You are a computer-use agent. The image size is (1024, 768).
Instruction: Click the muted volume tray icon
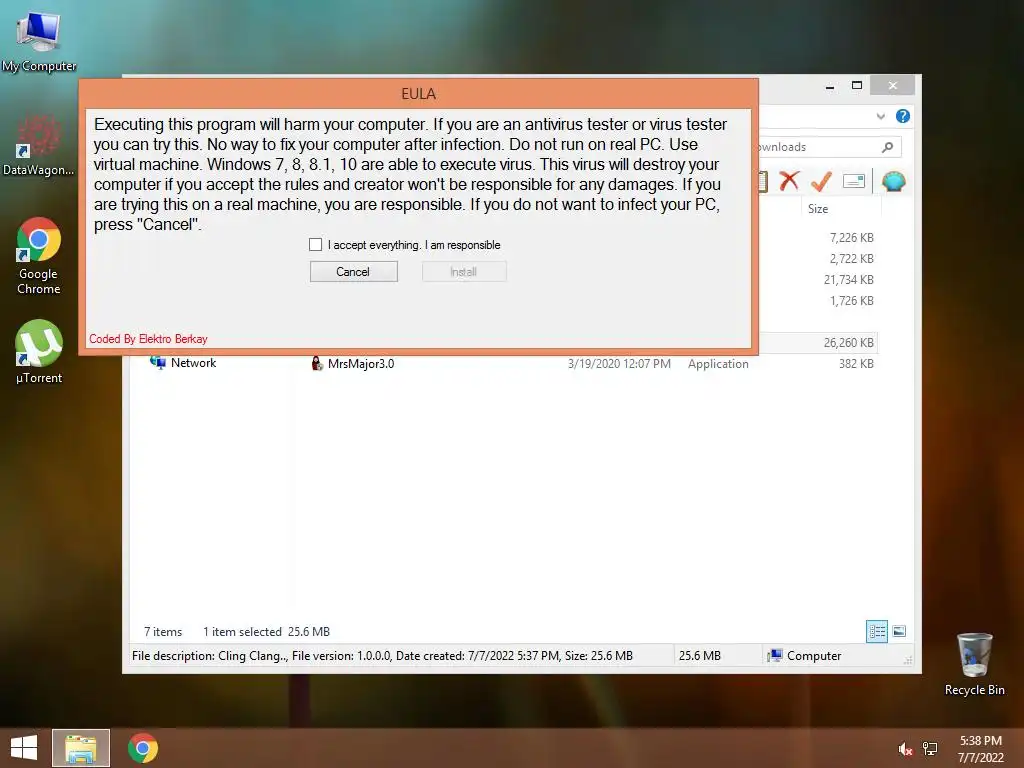[905, 749]
